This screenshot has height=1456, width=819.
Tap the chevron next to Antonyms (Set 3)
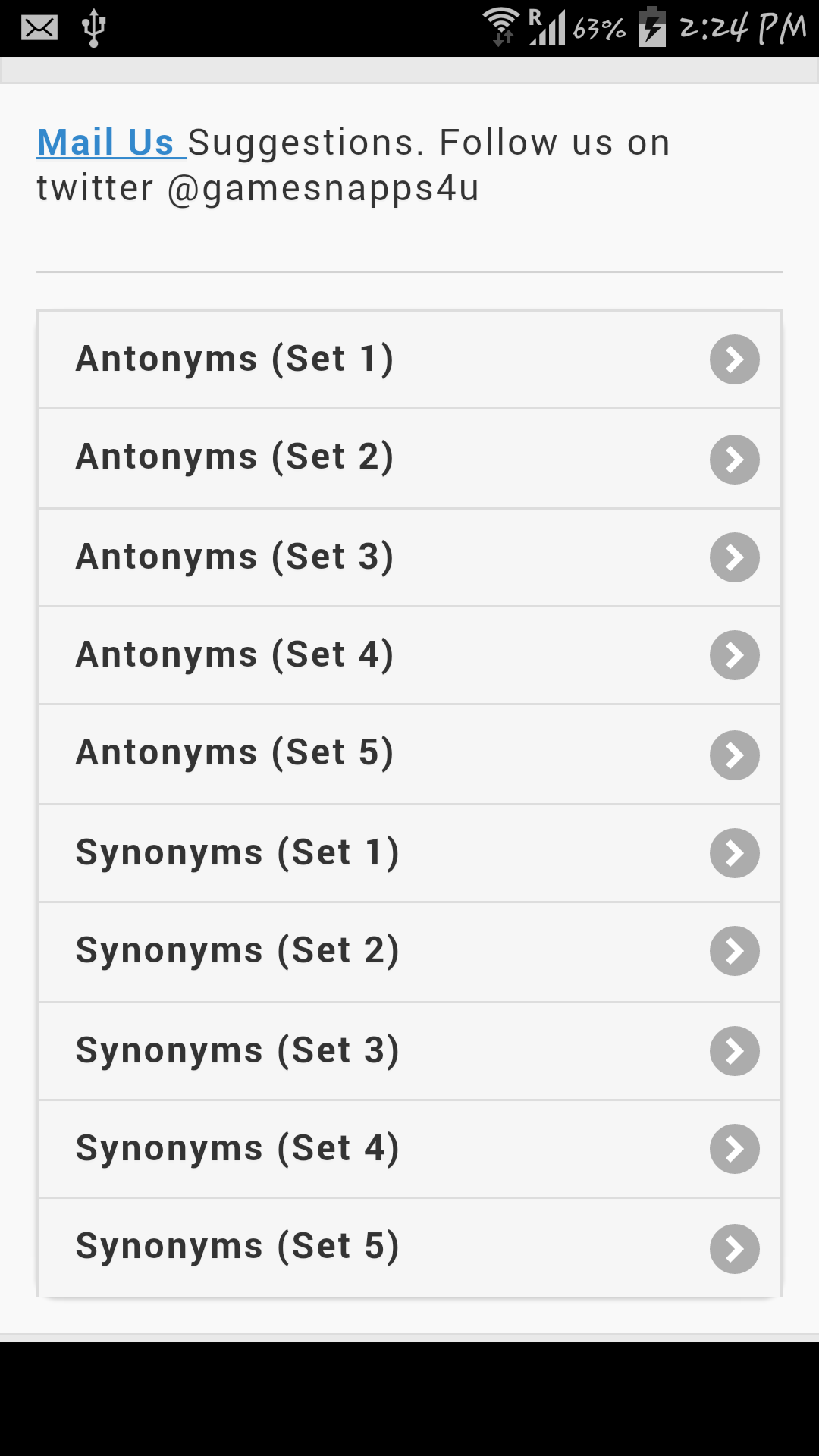click(x=734, y=557)
